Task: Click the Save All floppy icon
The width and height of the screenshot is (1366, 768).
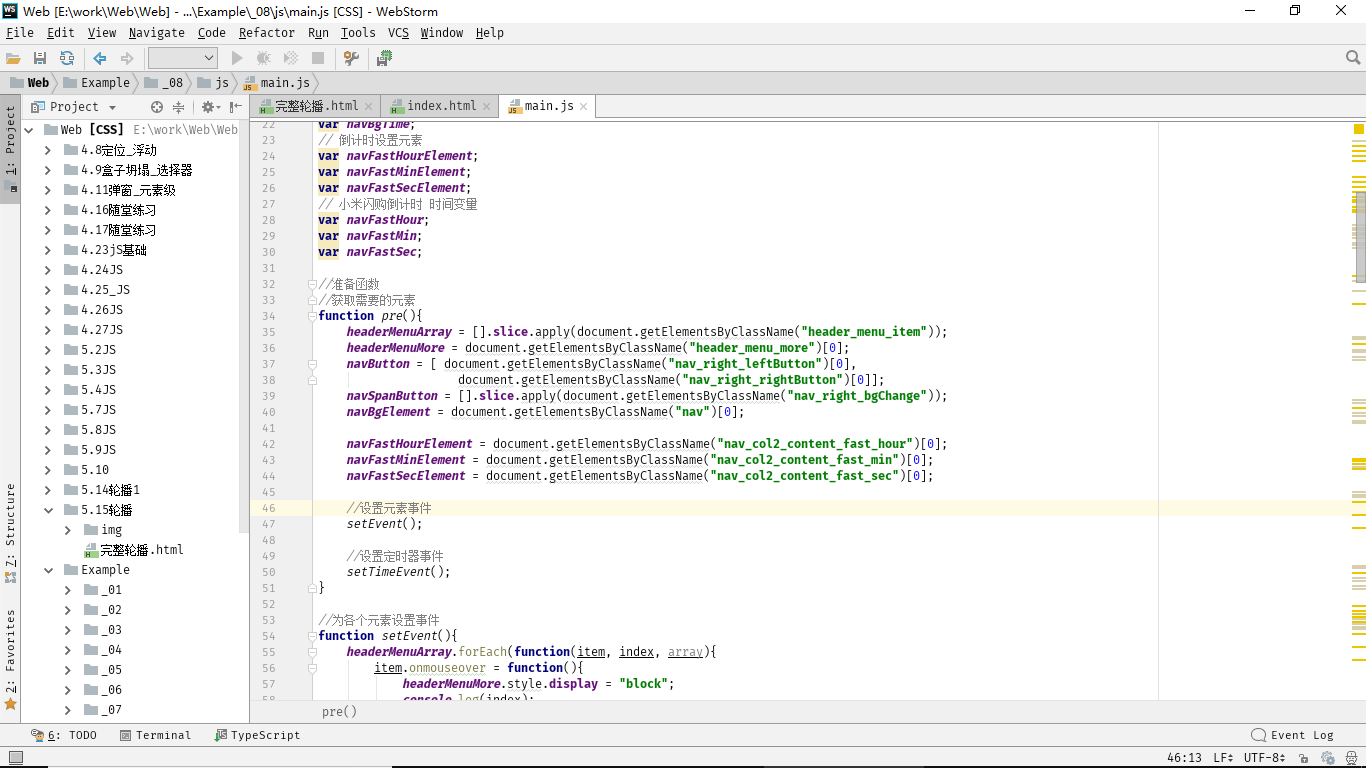Action: [40, 59]
